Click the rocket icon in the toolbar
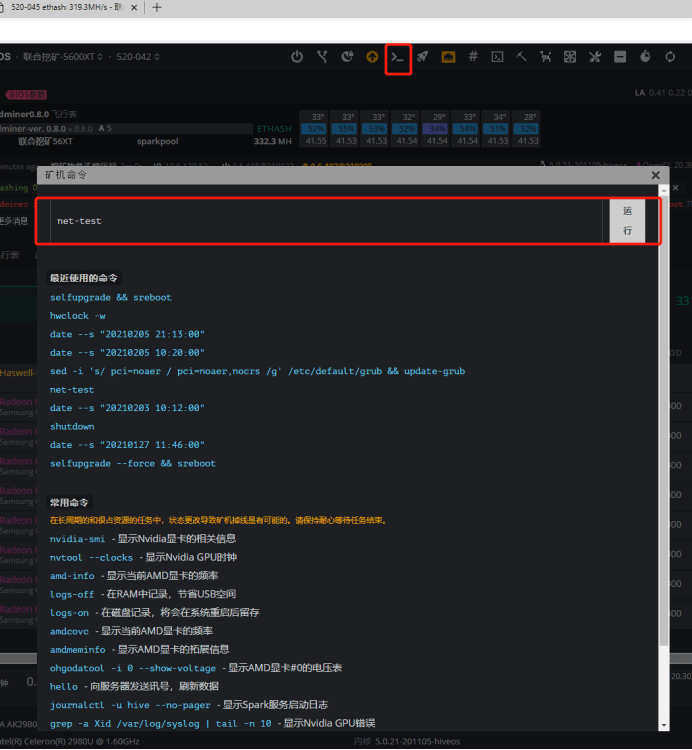 coord(423,57)
